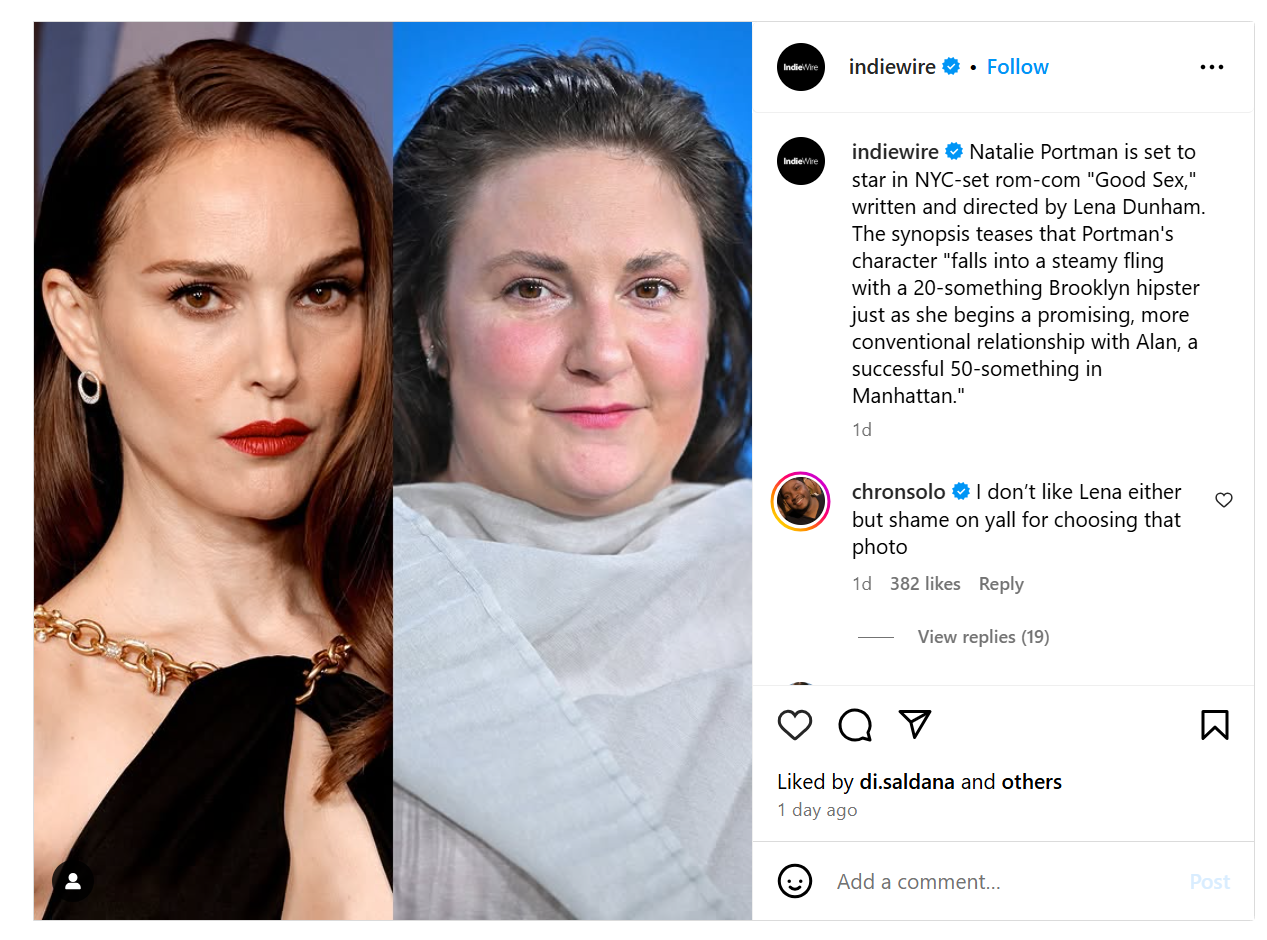
Task: Type in the Add a comment field
Action: click(1000, 882)
